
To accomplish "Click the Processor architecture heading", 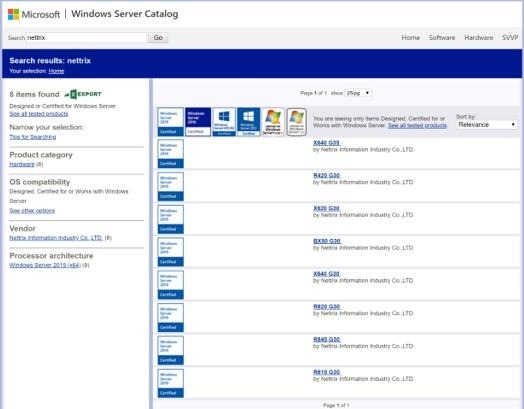I will [51, 256].
